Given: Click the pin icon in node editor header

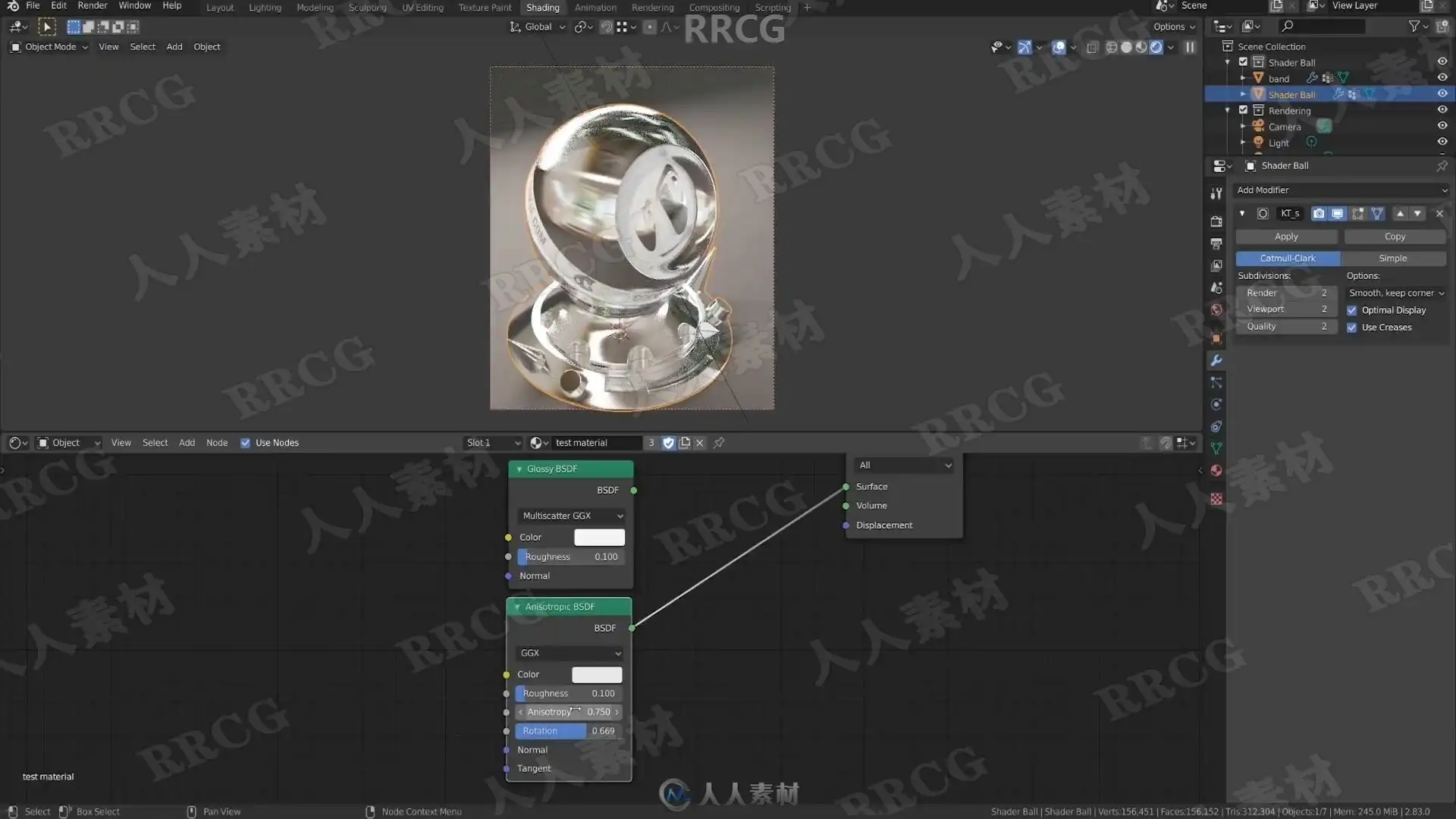Looking at the screenshot, I should pos(719,443).
